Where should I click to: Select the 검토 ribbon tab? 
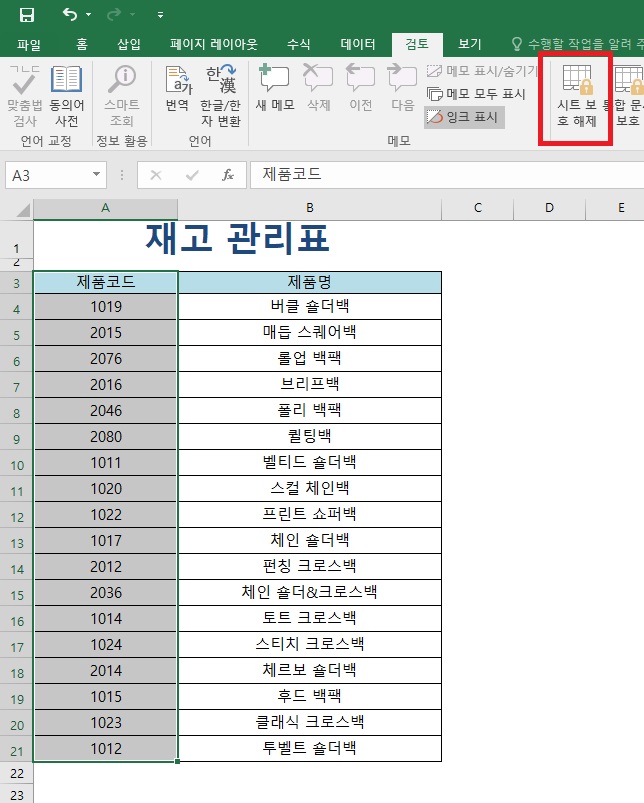click(x=417, y=44)
